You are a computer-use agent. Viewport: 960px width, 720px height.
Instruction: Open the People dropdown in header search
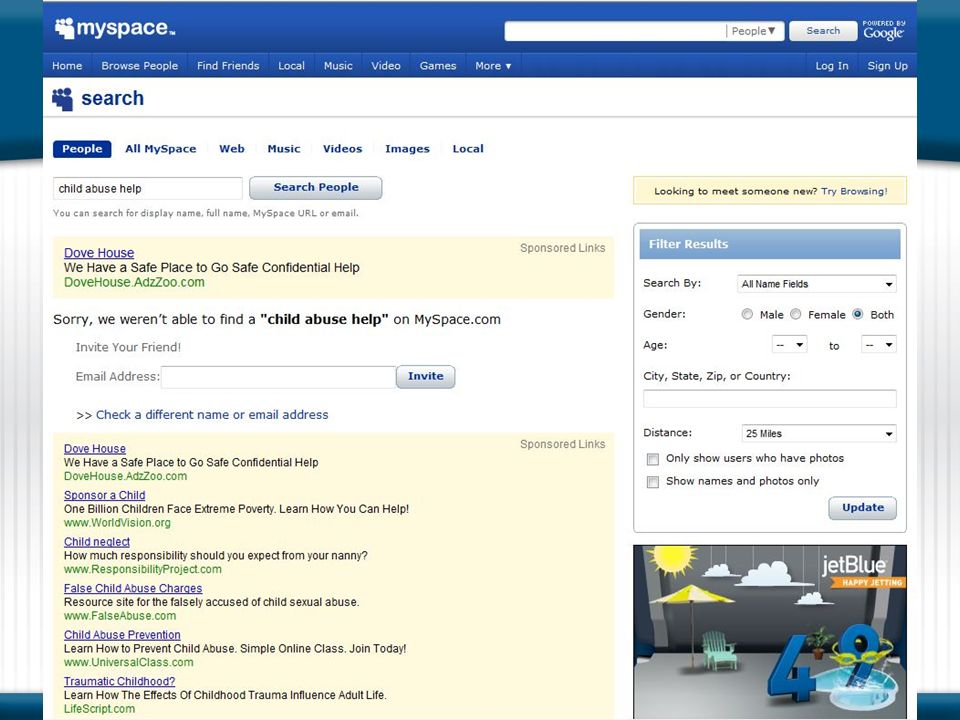tap(754, 31)
